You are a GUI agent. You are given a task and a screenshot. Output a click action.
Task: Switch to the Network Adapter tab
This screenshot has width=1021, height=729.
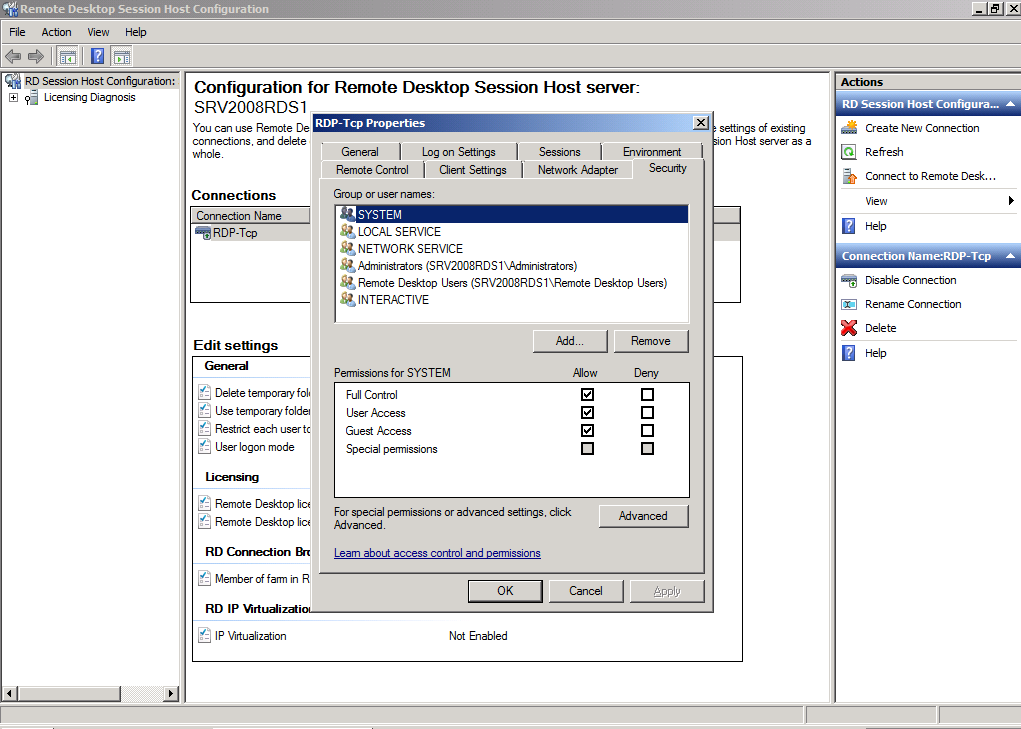(x=578, y=170)
